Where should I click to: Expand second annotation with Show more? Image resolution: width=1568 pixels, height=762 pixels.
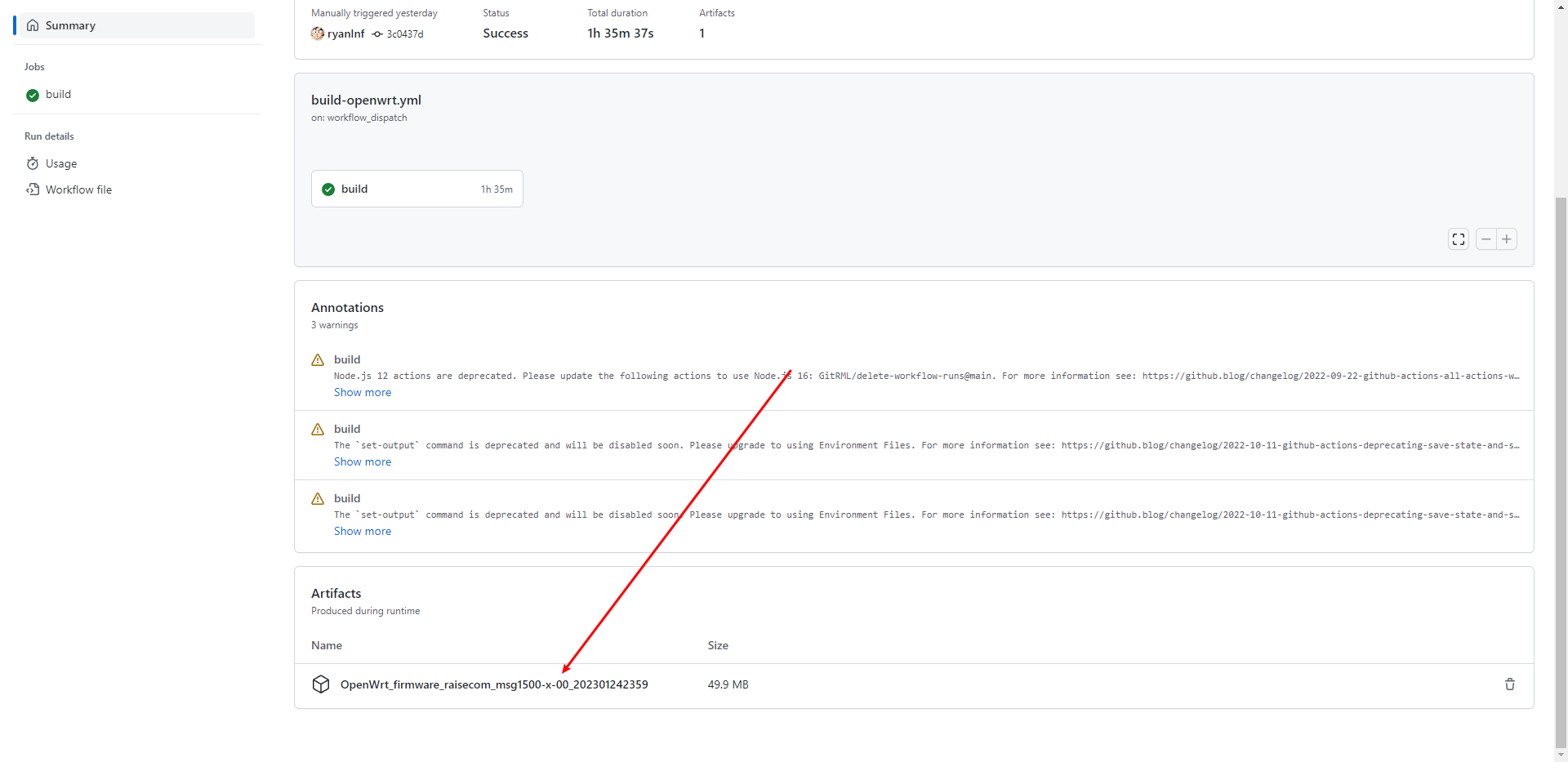[362, 462]
